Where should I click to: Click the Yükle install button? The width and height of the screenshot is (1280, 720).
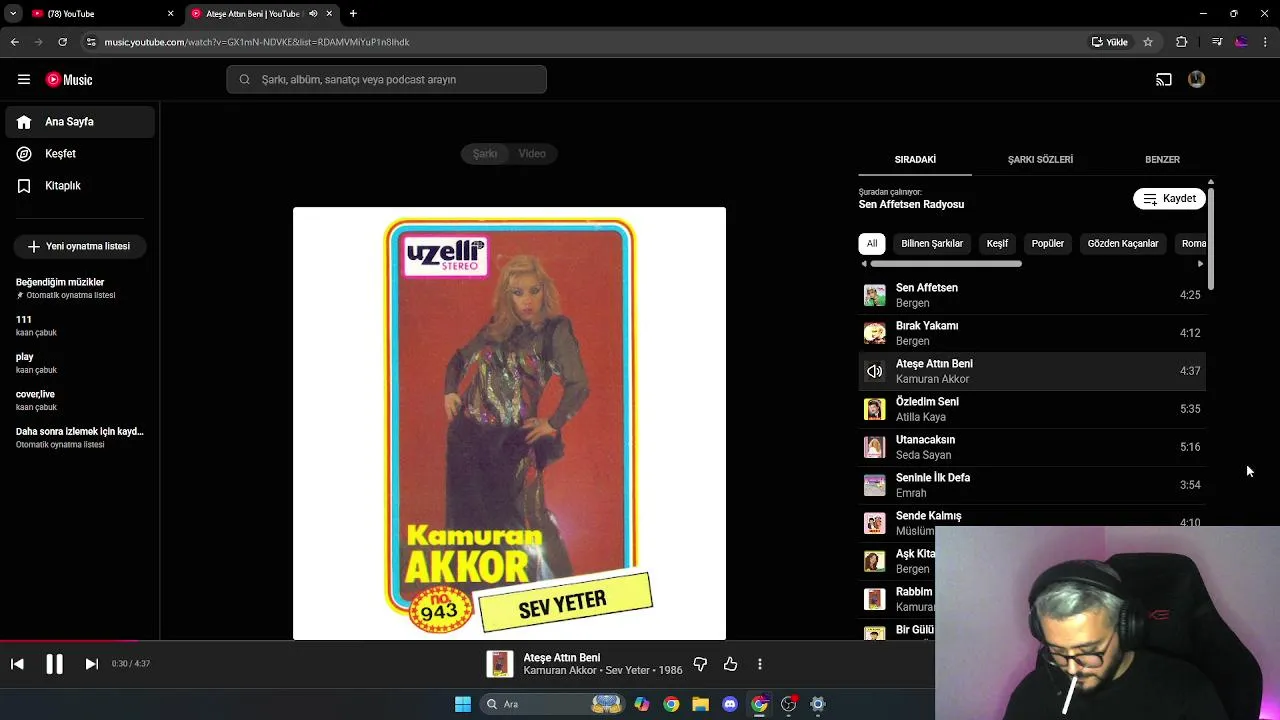(1110, 42)
